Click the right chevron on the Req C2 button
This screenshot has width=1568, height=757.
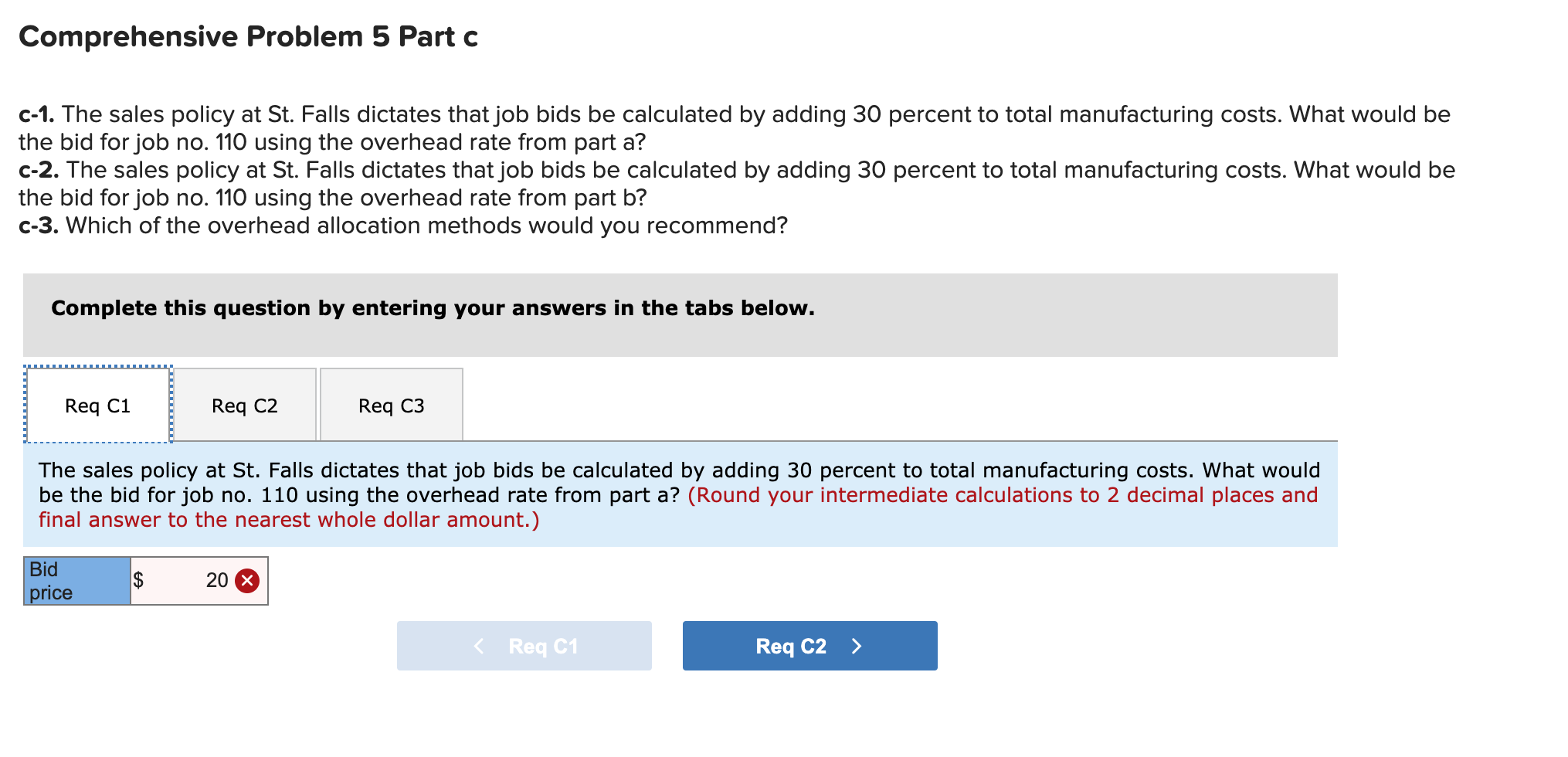click(x=856, y=646)
